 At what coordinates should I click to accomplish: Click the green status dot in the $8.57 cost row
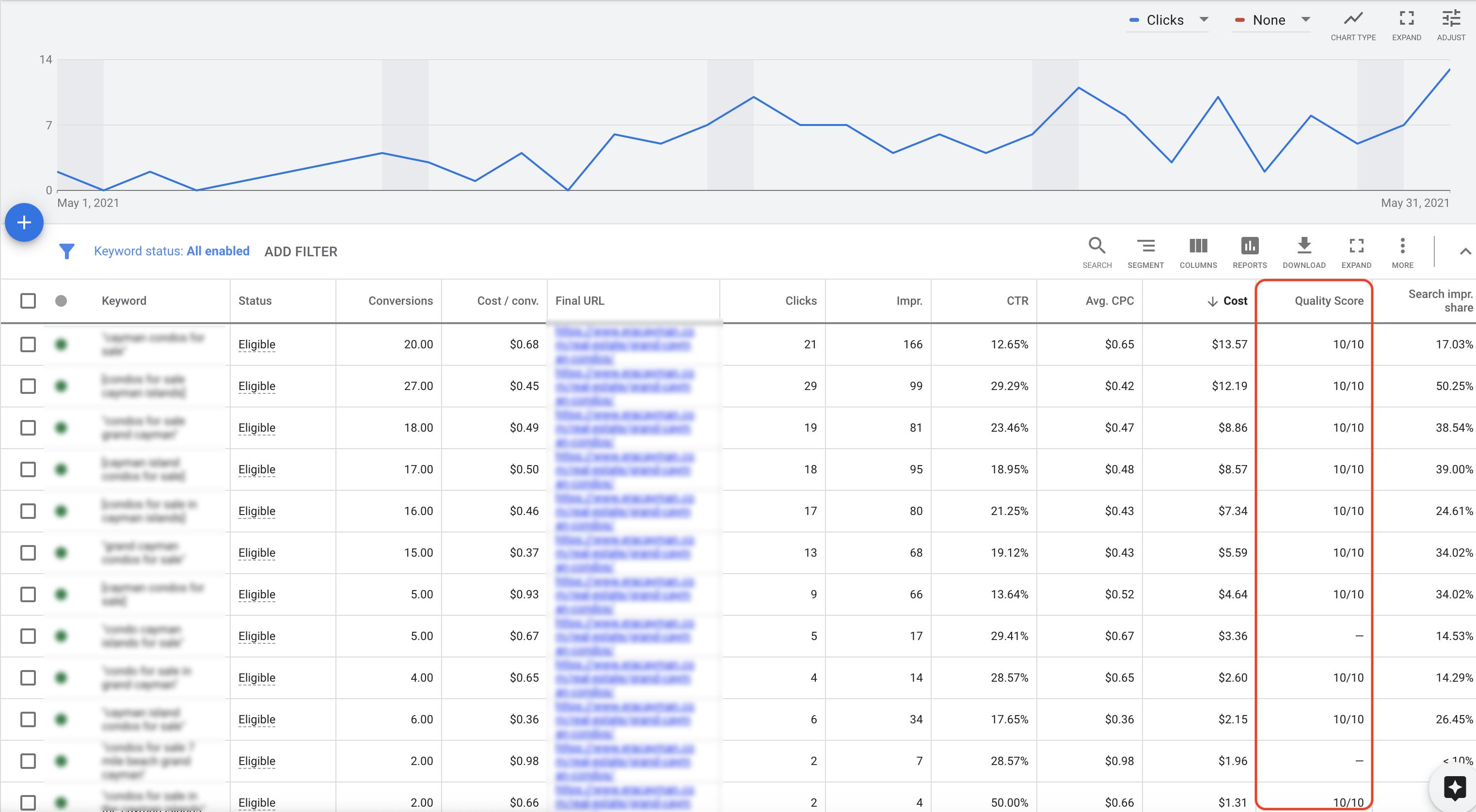click(61, 469)
